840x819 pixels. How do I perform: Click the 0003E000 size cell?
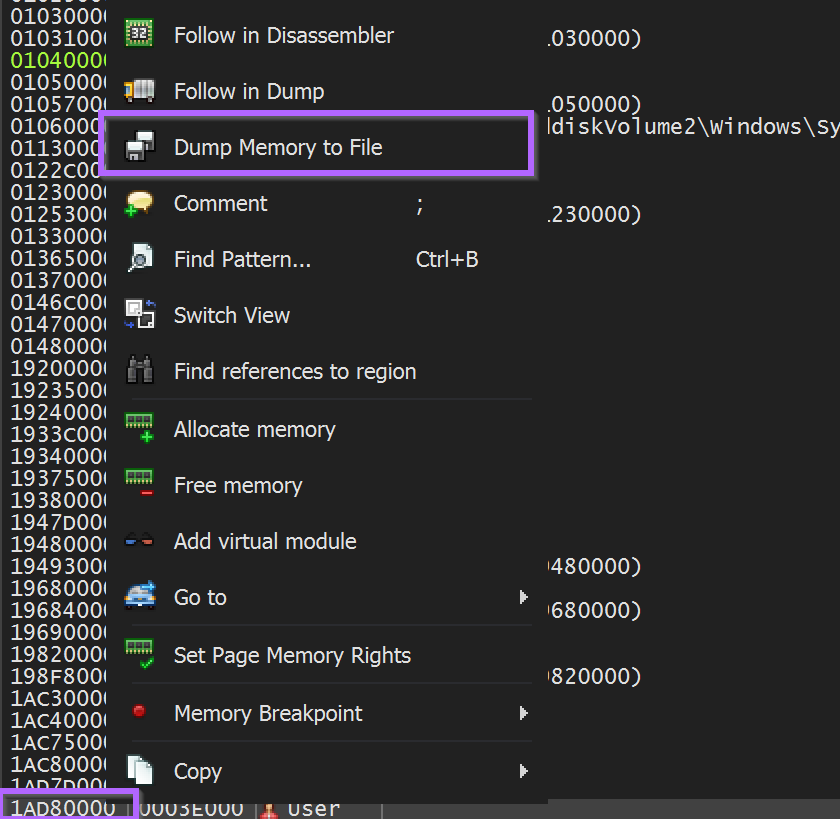[x=191, y=808]
